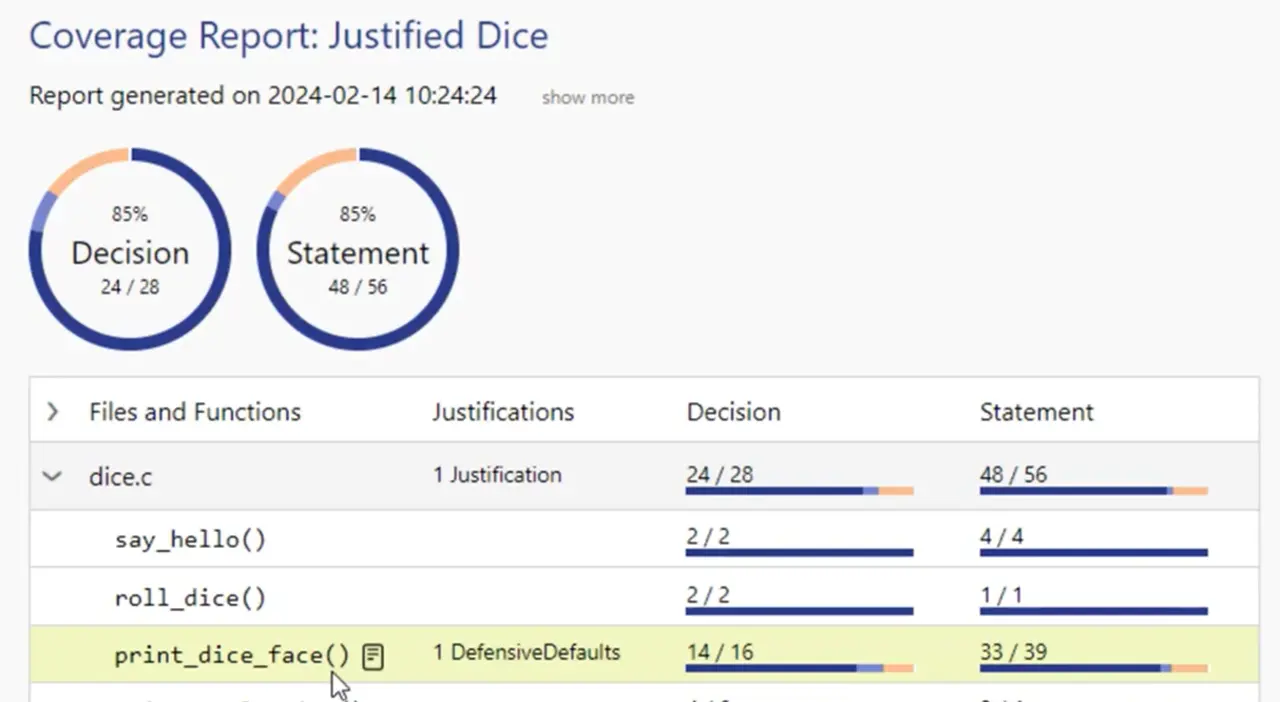Open the roll_dice() function entry

[190, 599]
